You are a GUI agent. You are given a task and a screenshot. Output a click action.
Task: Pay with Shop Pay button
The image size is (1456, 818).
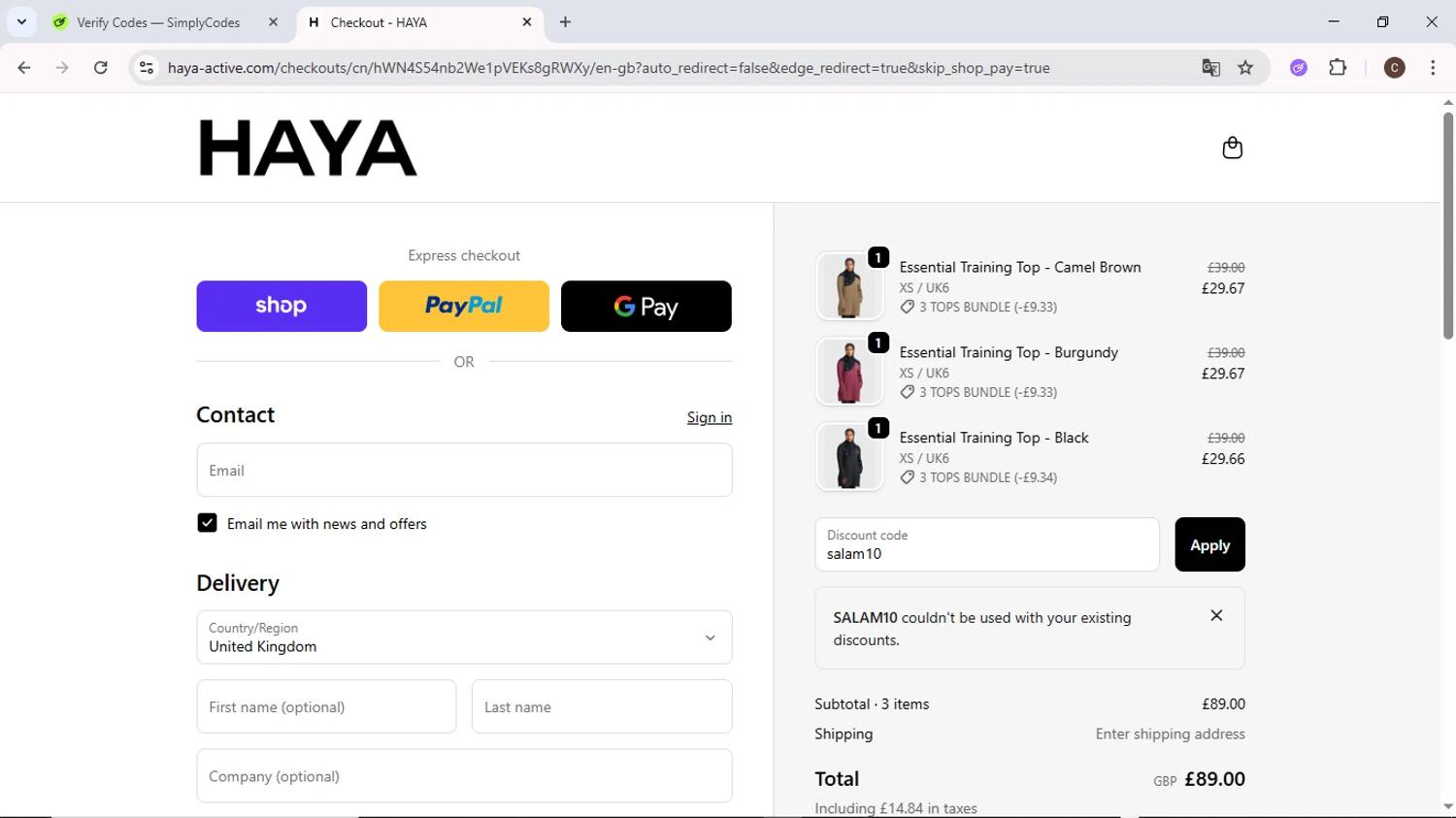[281, 306]
